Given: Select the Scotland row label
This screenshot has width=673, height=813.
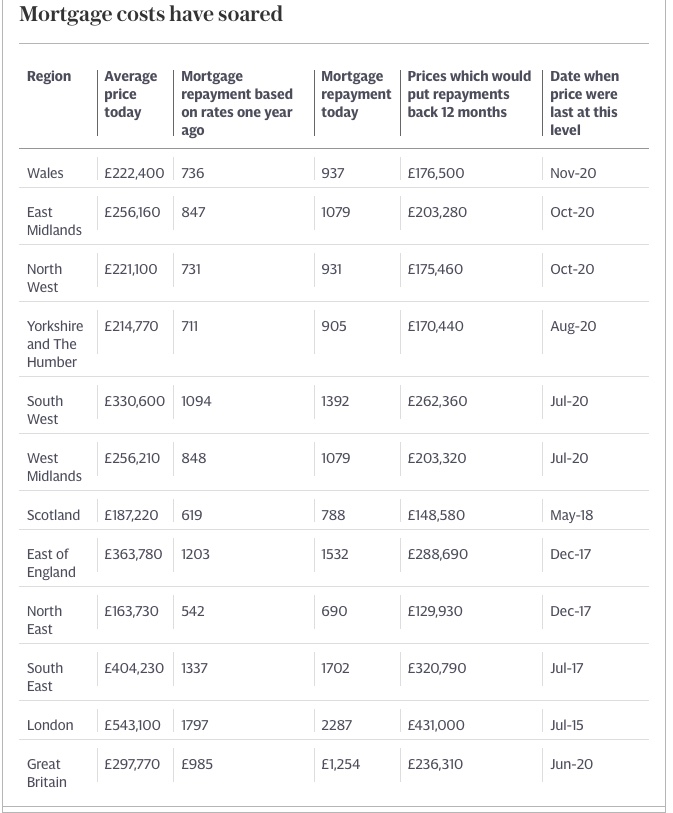Looking at the screenshot, I should tap(53, 515).
